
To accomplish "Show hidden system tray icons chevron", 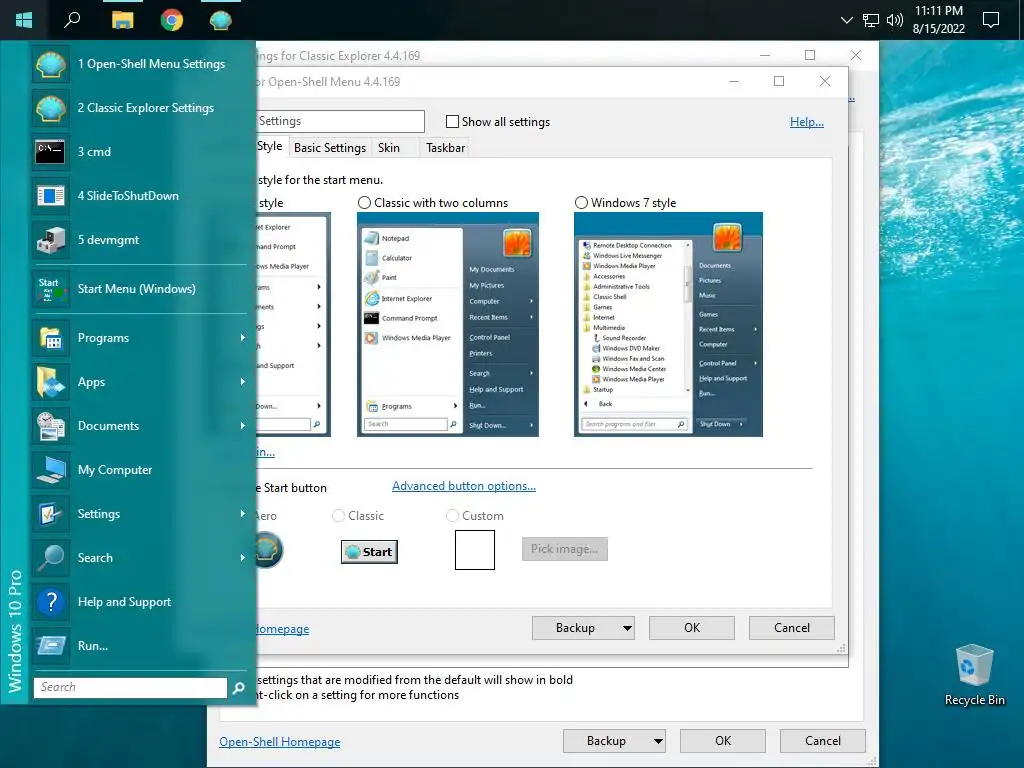I will (846, 20).
